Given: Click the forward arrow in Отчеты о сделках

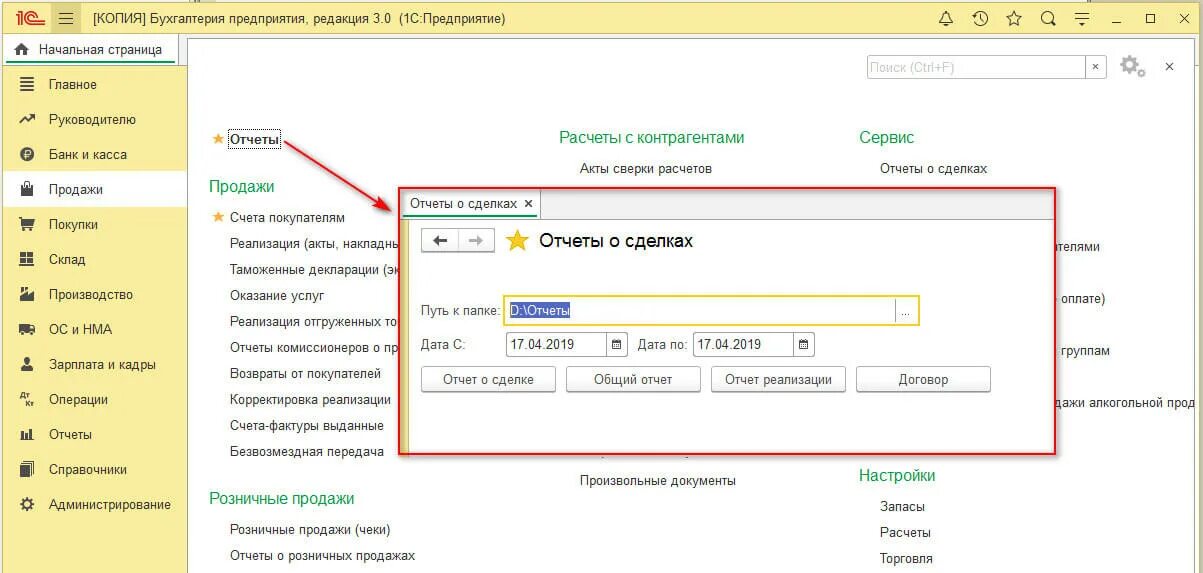Looking at the screenshot, I should [476, 240].
